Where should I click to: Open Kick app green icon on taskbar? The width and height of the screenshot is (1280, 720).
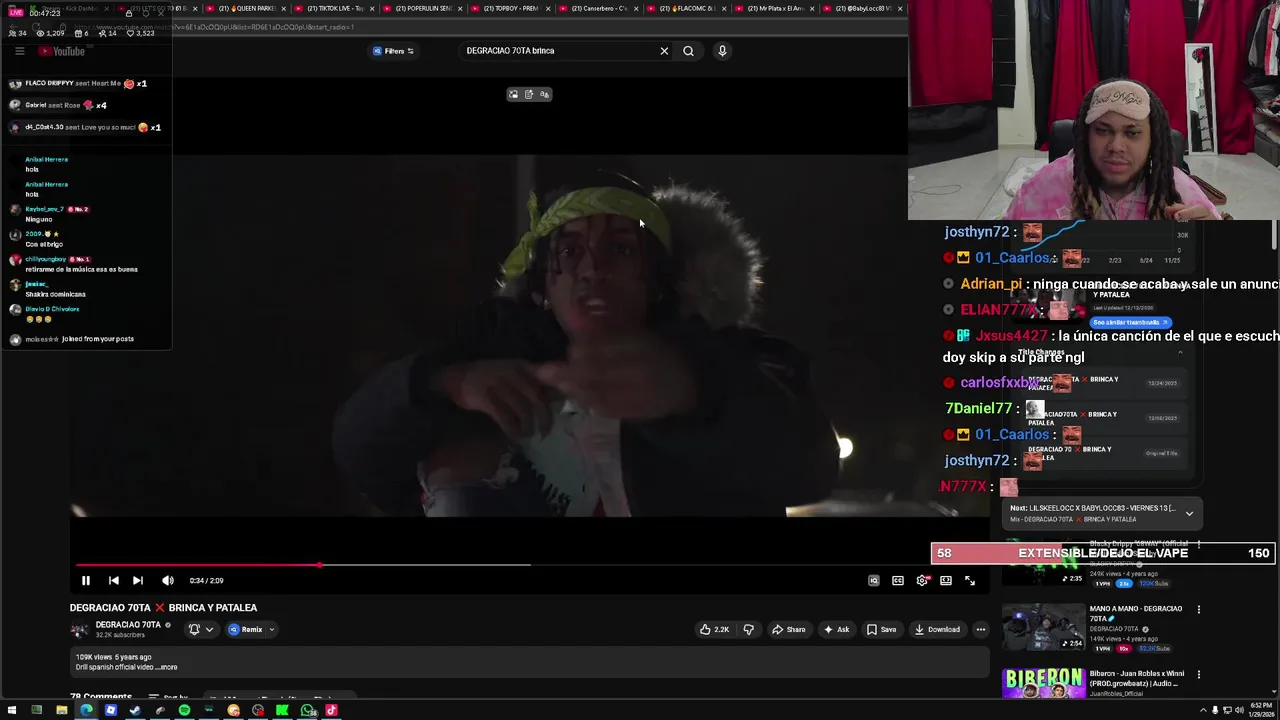tap(282, 710)
